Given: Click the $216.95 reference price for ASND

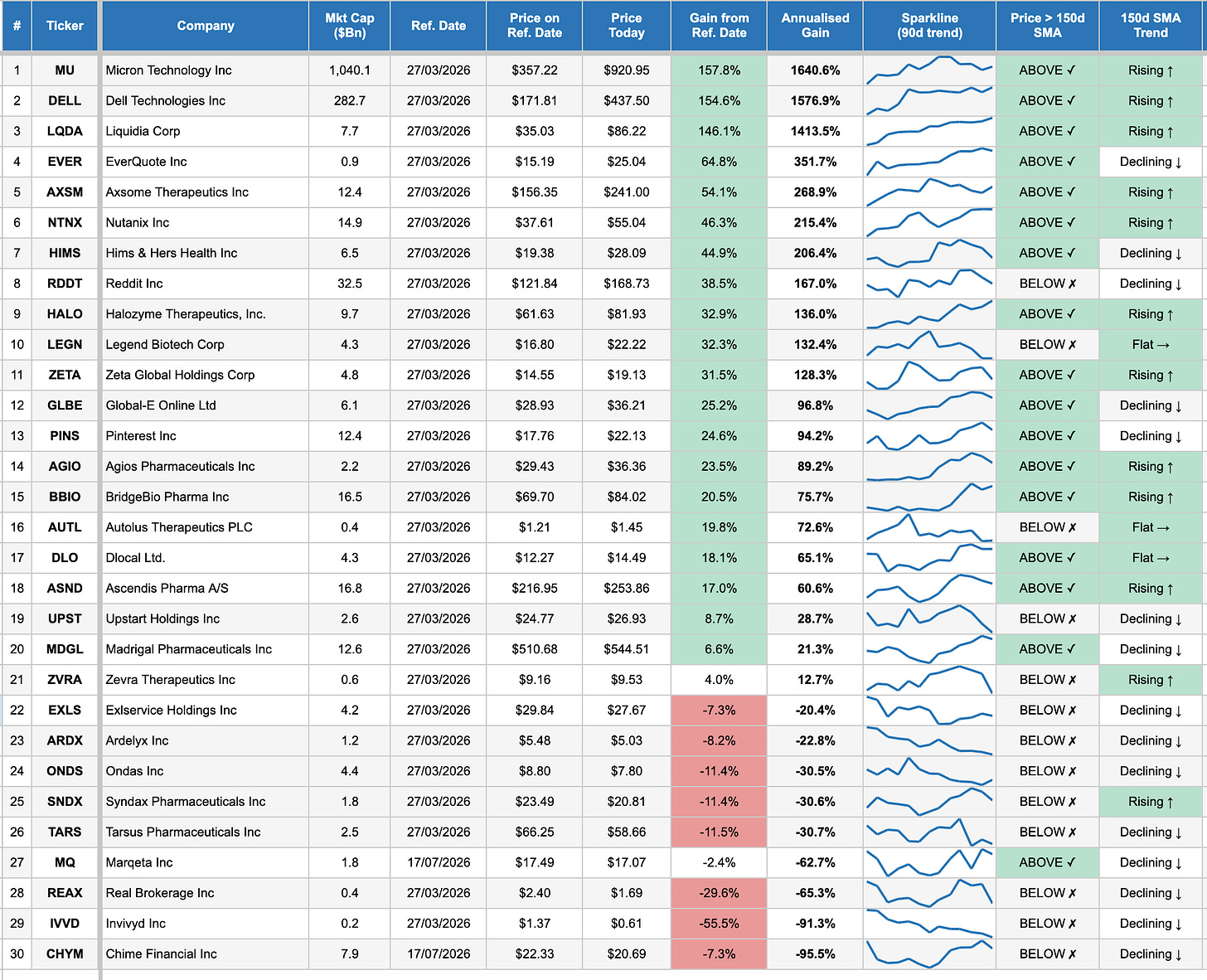Looking at the screenshot, I should pos(535,589).
